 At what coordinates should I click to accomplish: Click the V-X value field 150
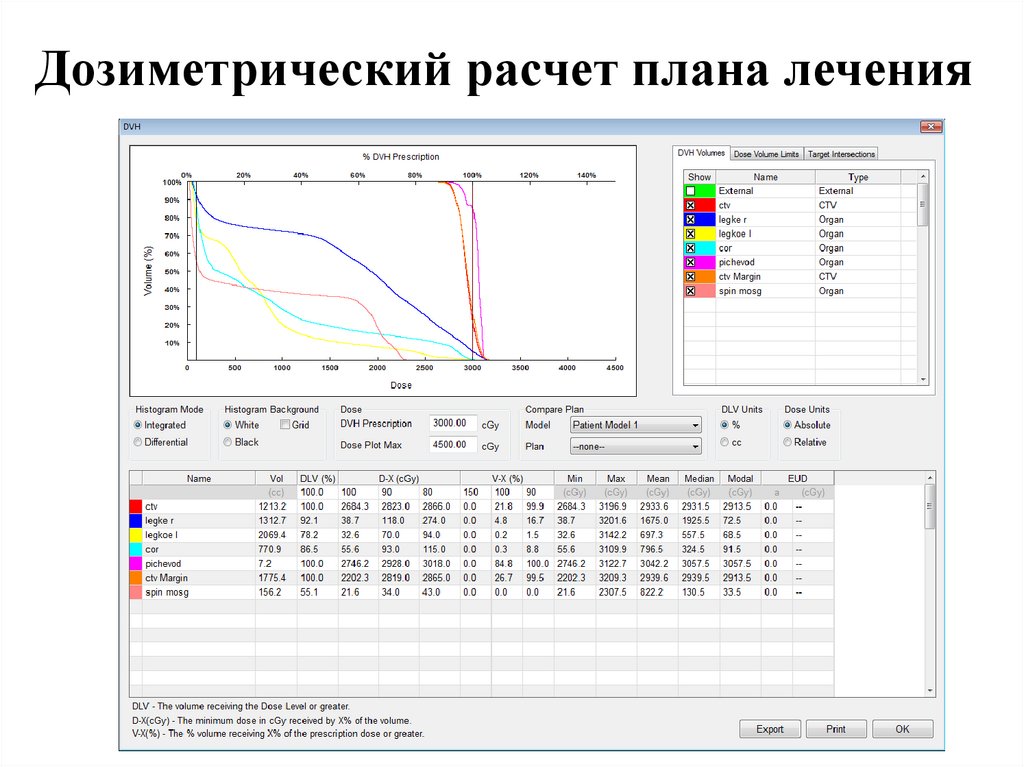coord(475,492)
